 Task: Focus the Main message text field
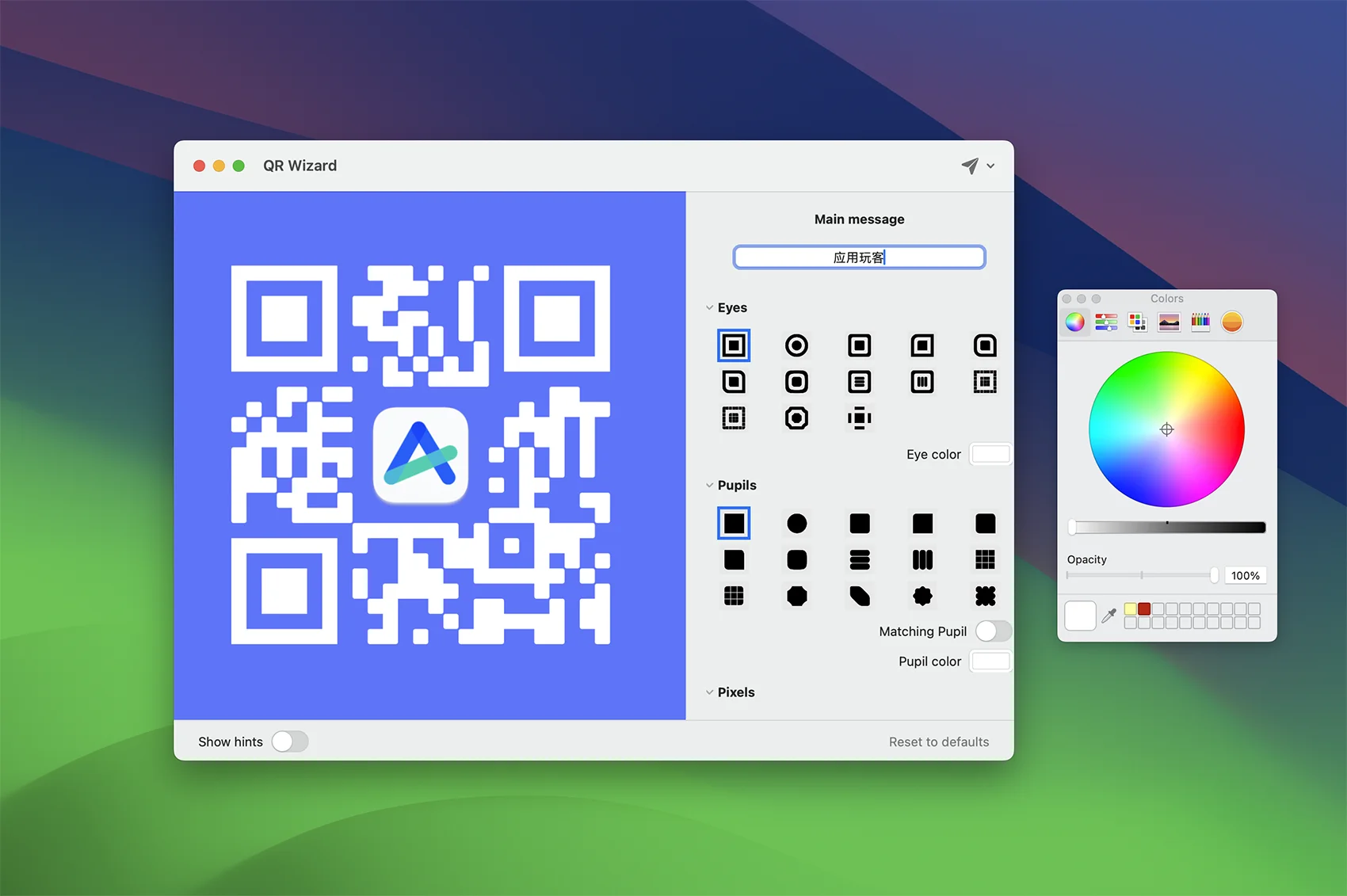tap(859, 257)
